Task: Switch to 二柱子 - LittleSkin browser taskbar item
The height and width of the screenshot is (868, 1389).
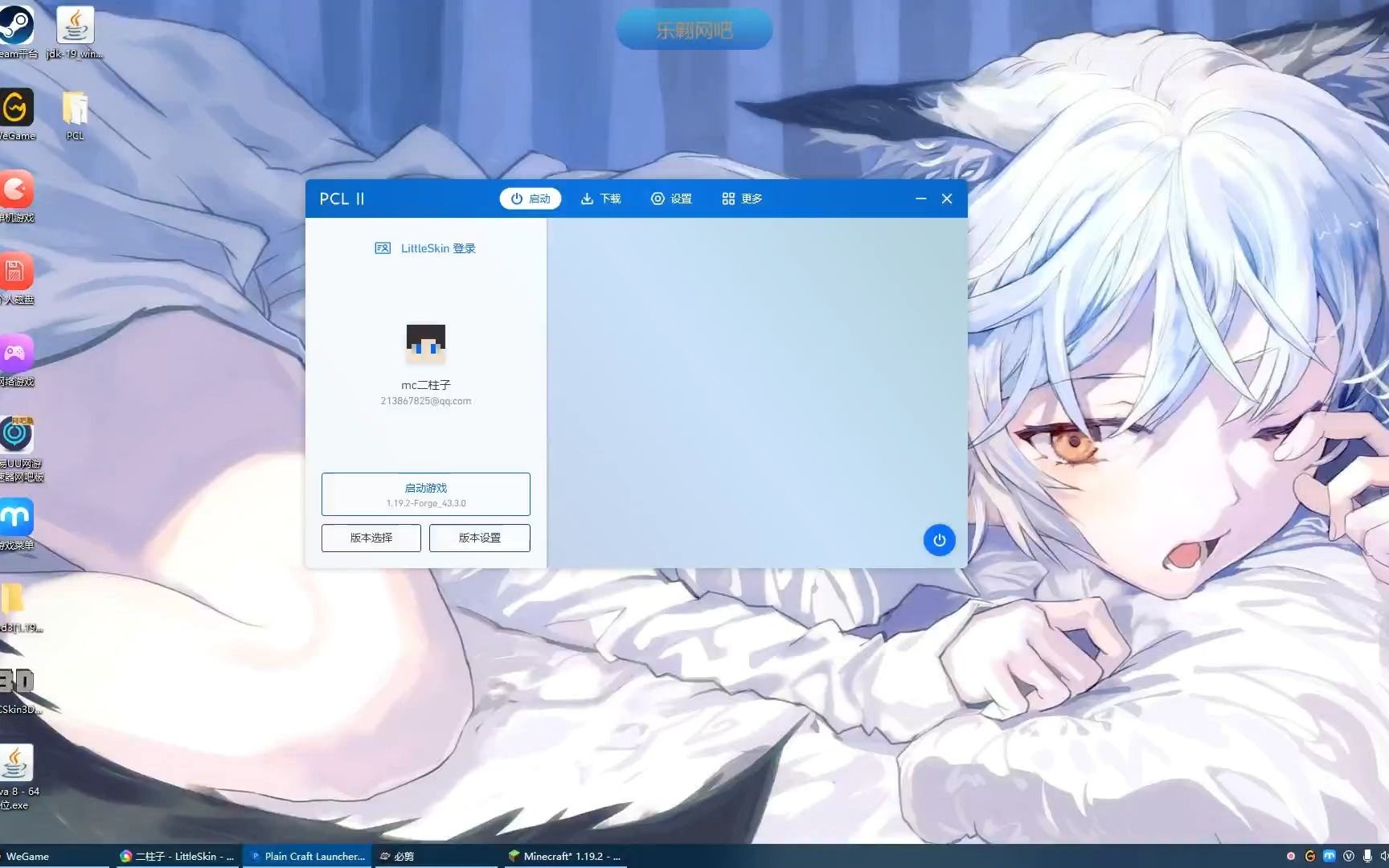Action: [x=177, y=856]
